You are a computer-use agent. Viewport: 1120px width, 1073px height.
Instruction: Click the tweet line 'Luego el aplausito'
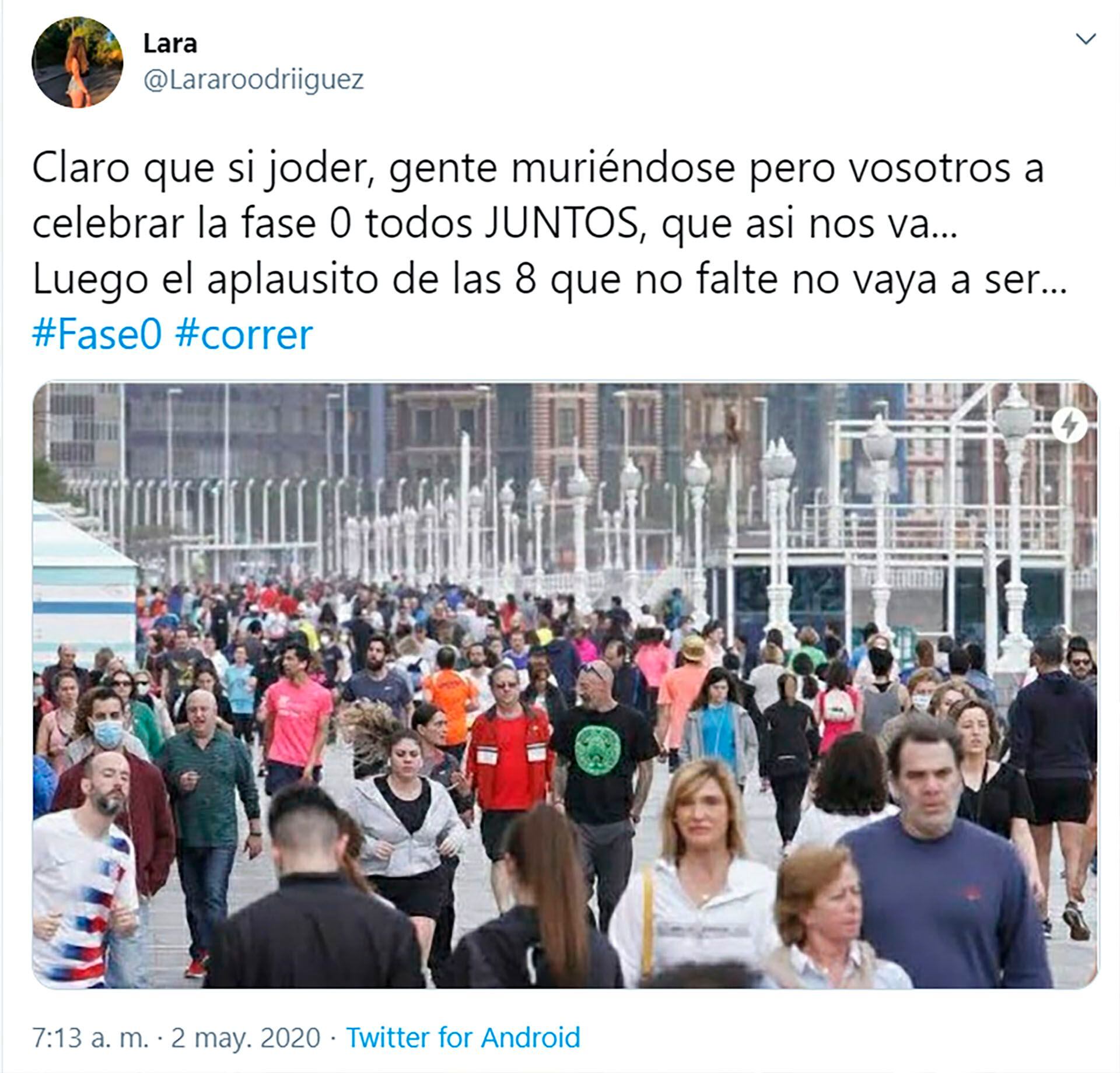[x=549, y=280]
